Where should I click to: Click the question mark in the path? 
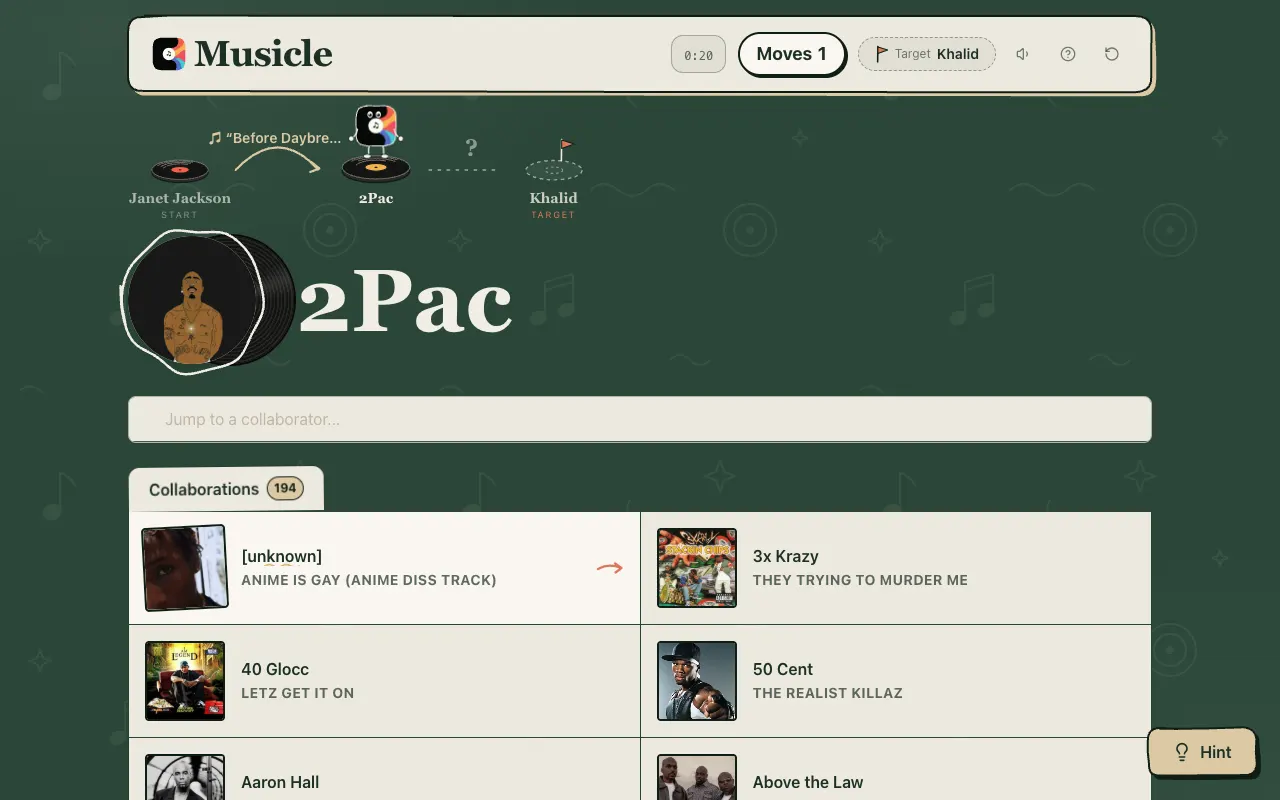coord(471,148)
